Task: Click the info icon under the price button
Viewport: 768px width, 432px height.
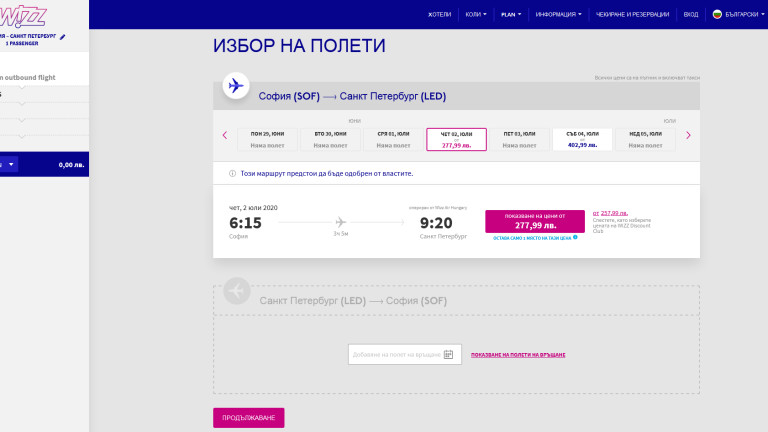Action: 576,238
